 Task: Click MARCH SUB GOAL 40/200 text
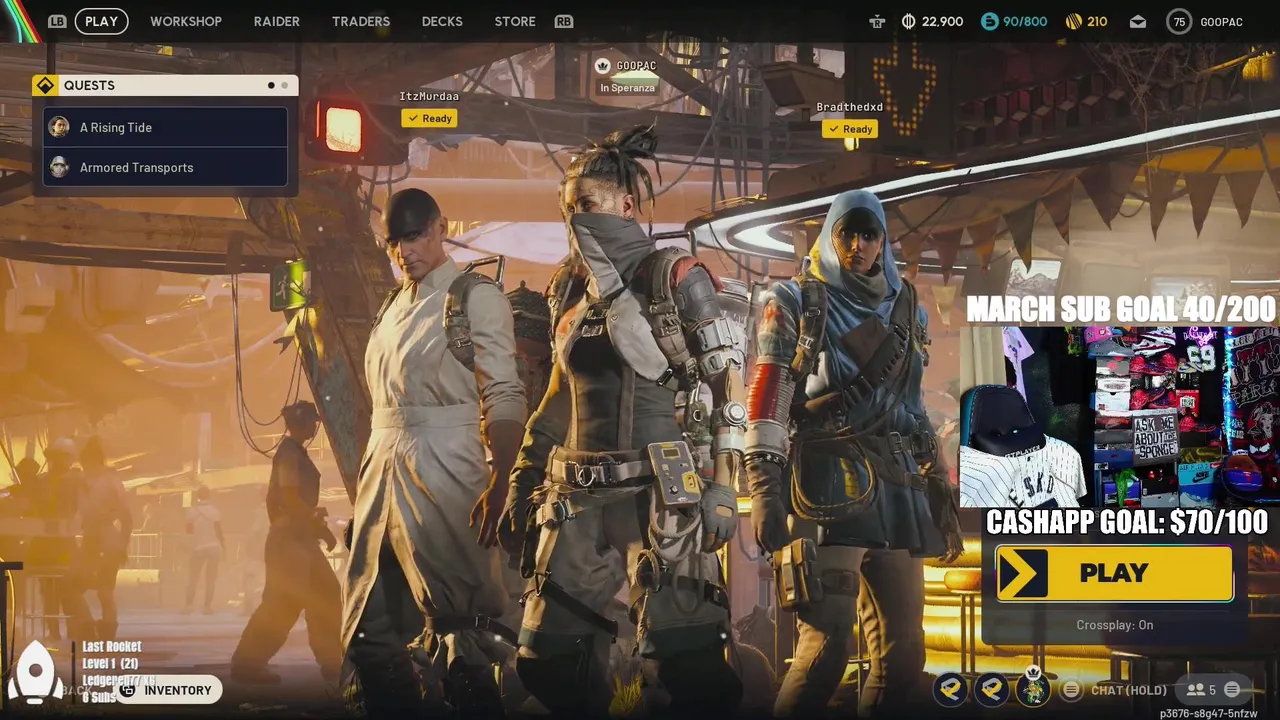coord(1121,308)
